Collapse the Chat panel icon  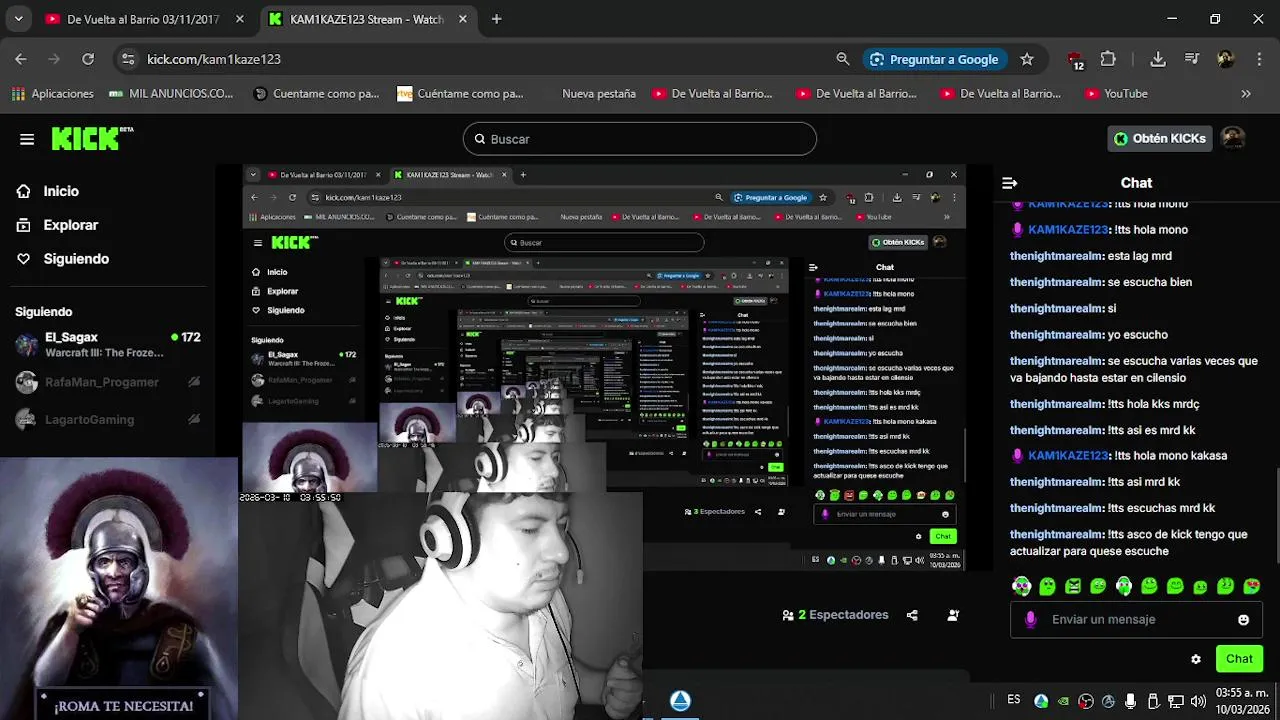[x=1009, y=183]
